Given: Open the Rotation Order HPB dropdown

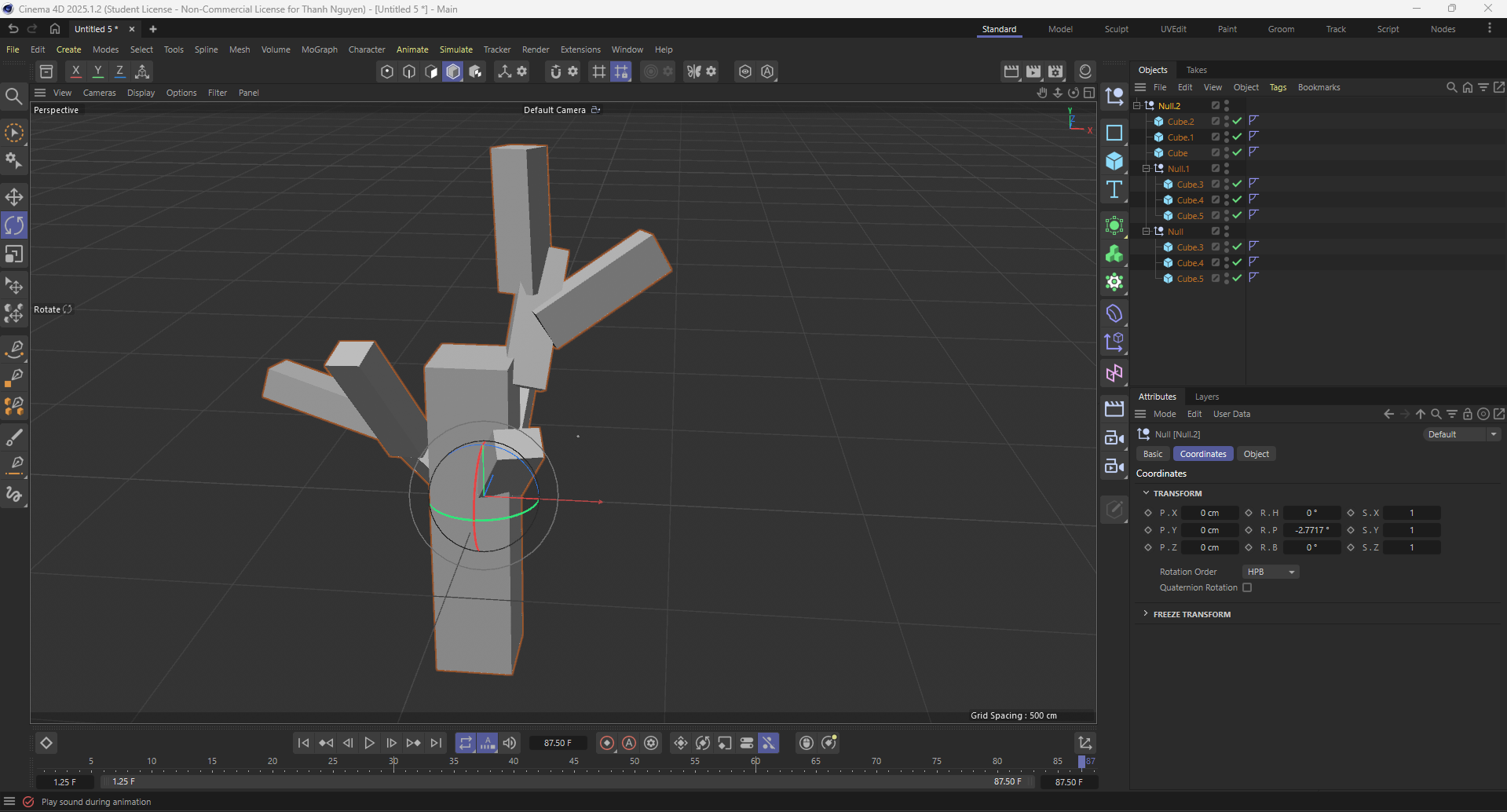Looking at the screenshot, I should tap(1270, 572).
